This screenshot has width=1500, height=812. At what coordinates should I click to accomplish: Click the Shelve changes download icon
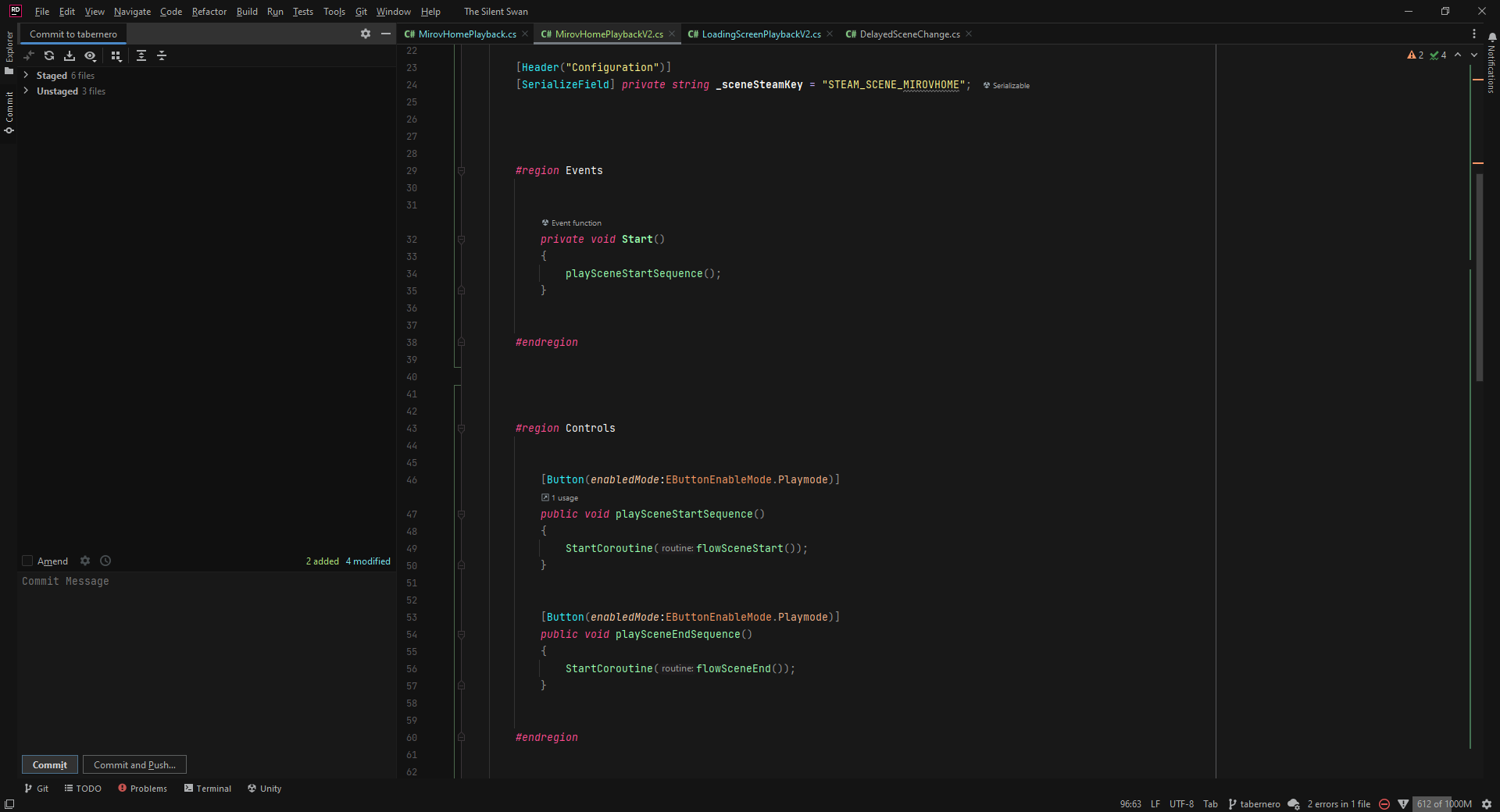point(70,55)
